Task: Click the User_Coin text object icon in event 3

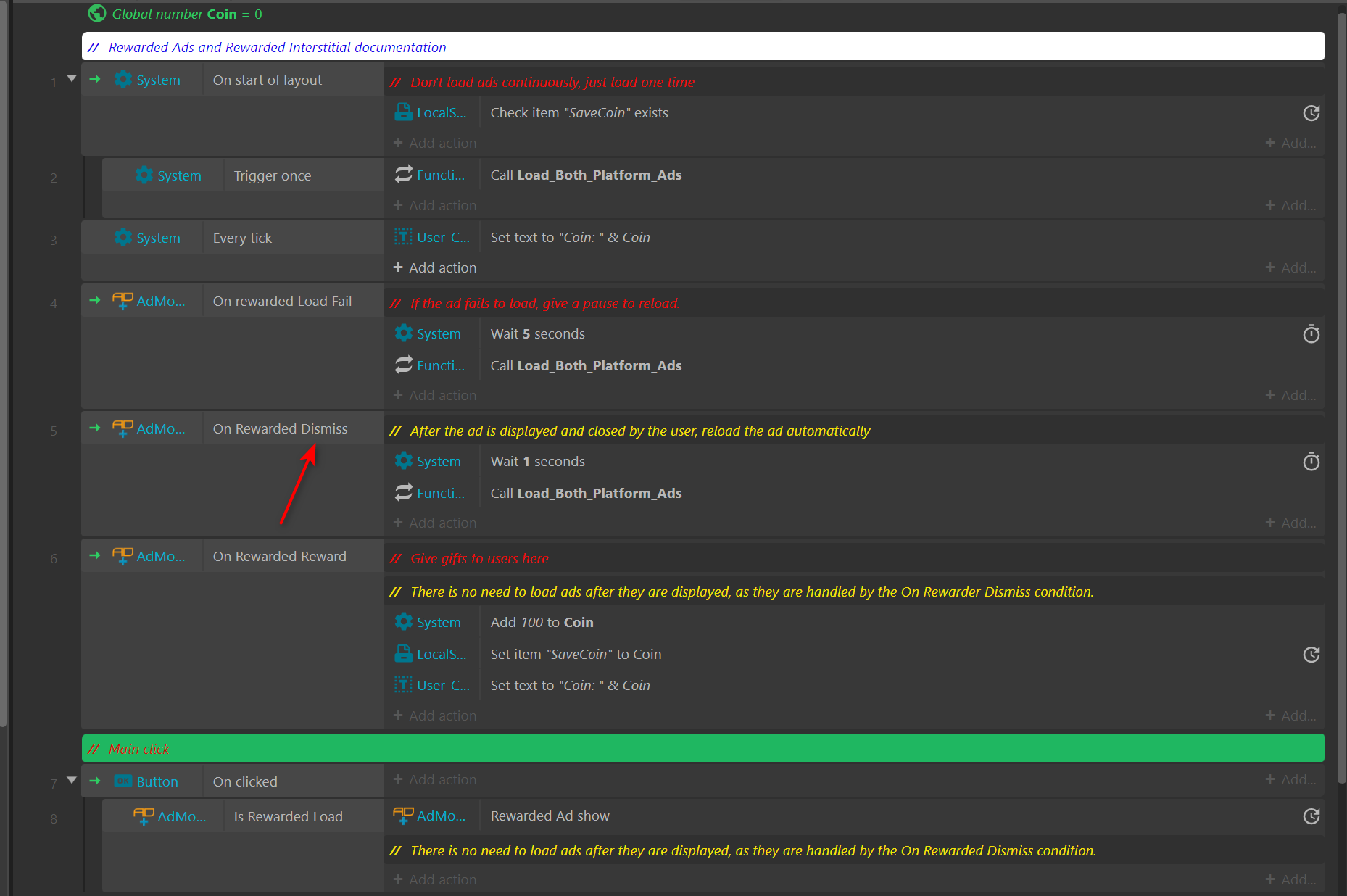Action: pos(403,237)
